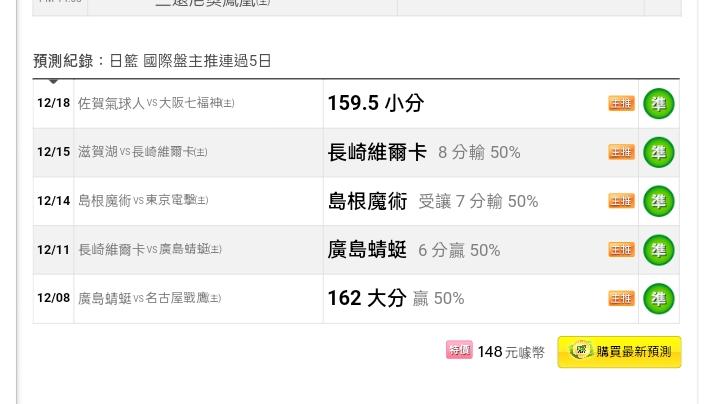The height and width of the screenshot is (404, 720).
Task: Open 島根魔術 vs 東京電擊 matchup
Action: [143, 201]
